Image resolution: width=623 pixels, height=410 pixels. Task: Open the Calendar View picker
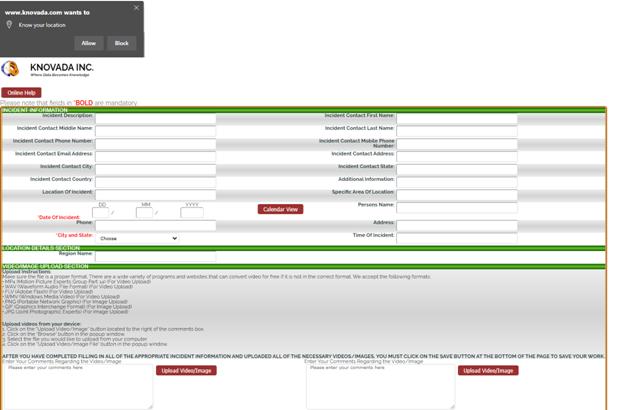coord(280,209)
